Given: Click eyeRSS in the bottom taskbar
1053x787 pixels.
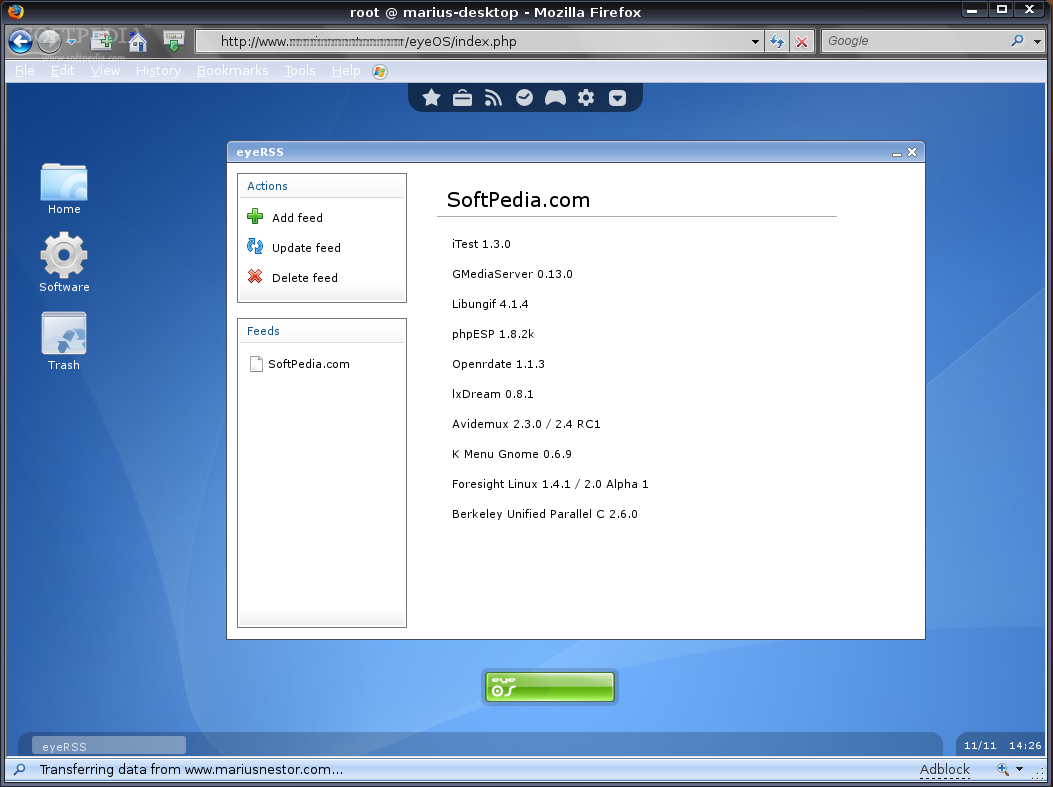Looking at the screenshot, I should tap(109, 746).
